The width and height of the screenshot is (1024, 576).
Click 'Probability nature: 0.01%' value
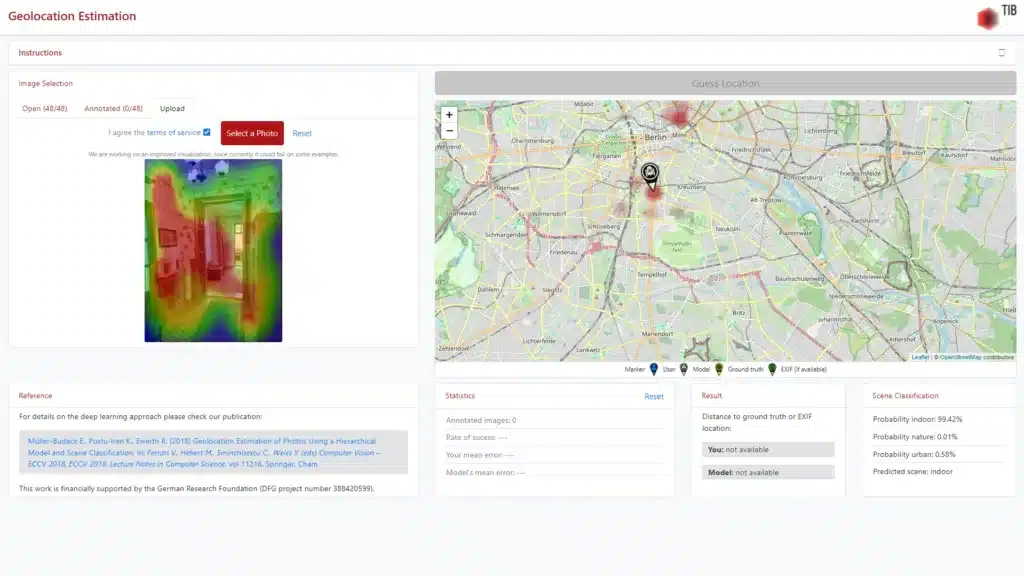pos(915,437)
